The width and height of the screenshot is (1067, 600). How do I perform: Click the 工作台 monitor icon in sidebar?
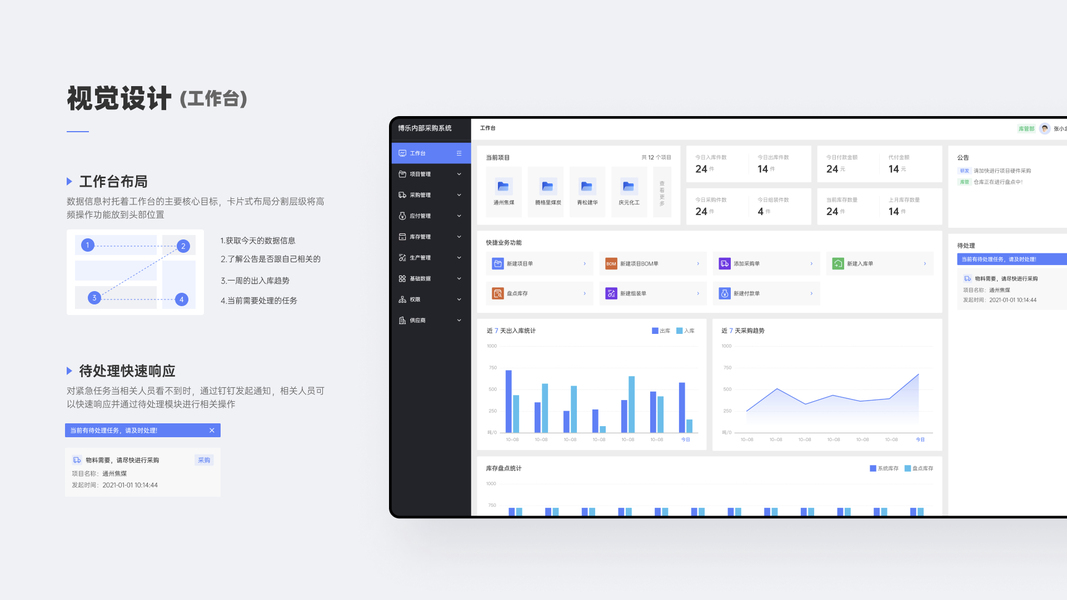pos(402,153)
